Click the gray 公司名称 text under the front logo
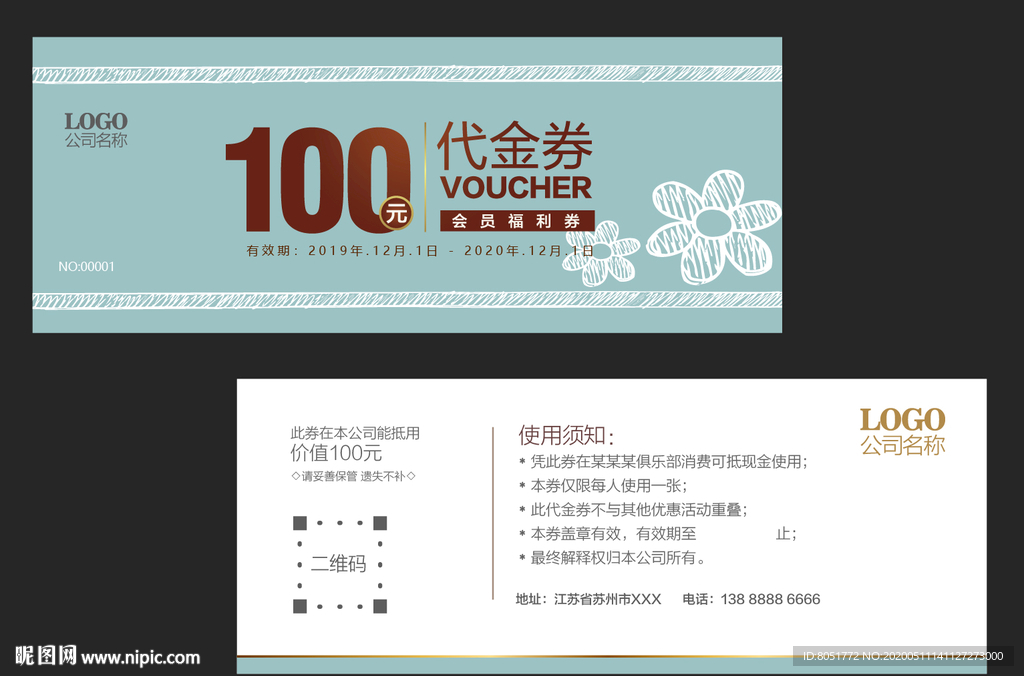 [96, 140]
